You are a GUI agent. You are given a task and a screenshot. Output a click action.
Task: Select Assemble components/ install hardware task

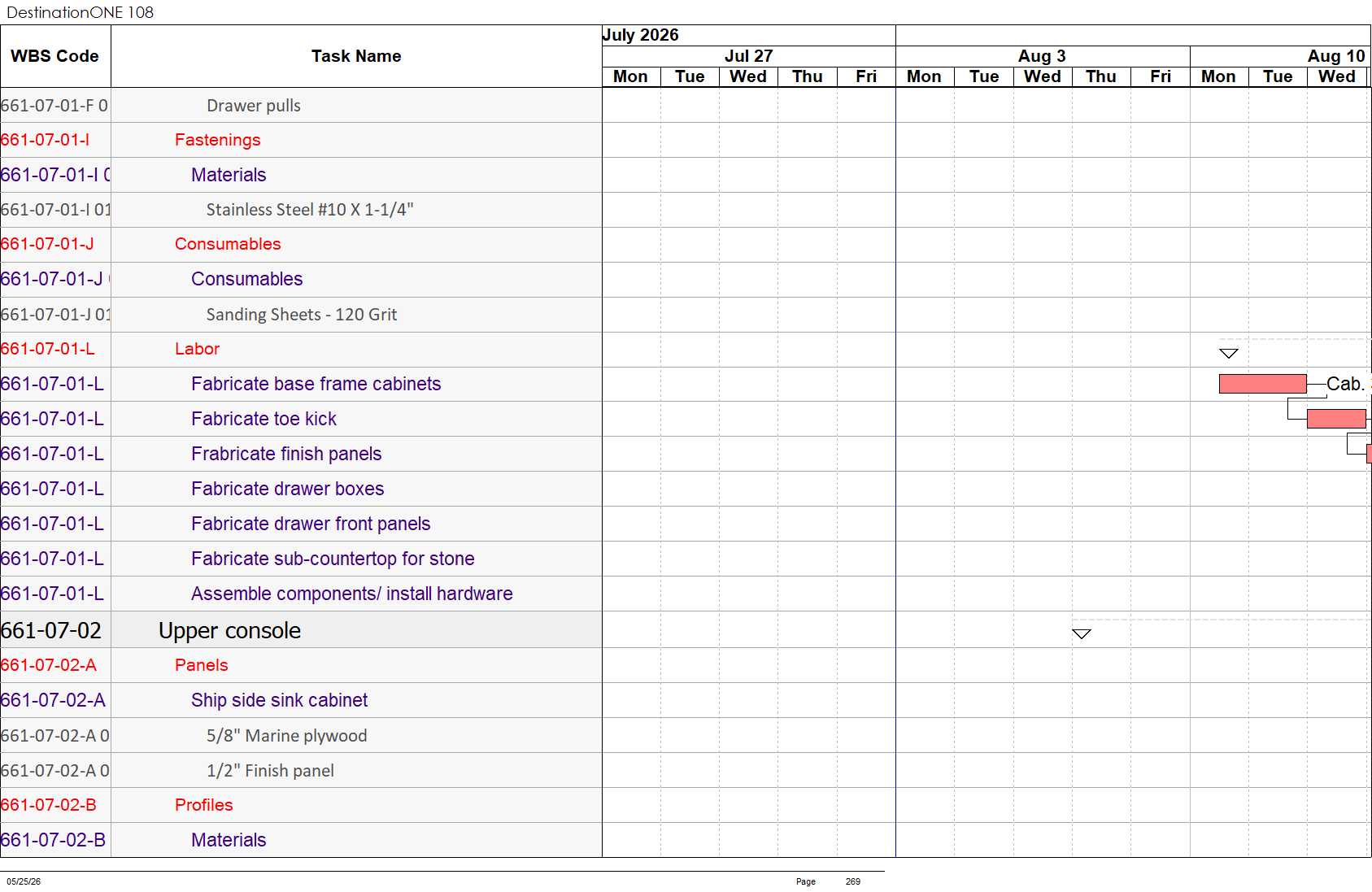tap(351, 594)
